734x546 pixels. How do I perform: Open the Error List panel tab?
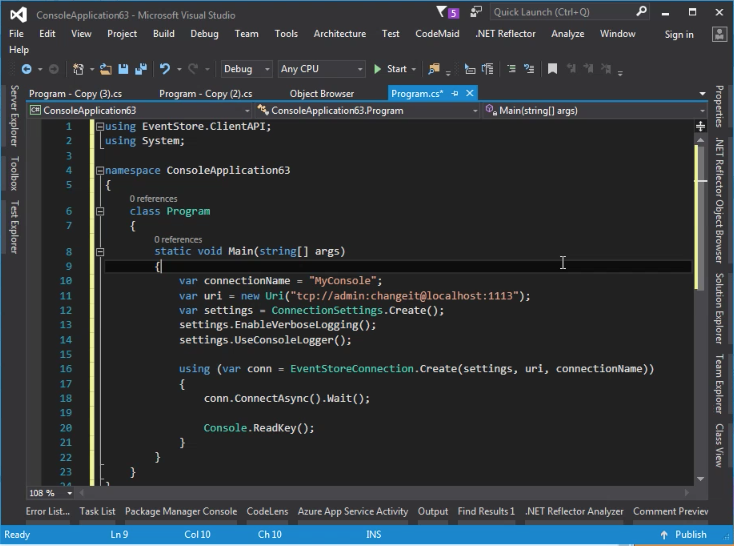[48, 511]
